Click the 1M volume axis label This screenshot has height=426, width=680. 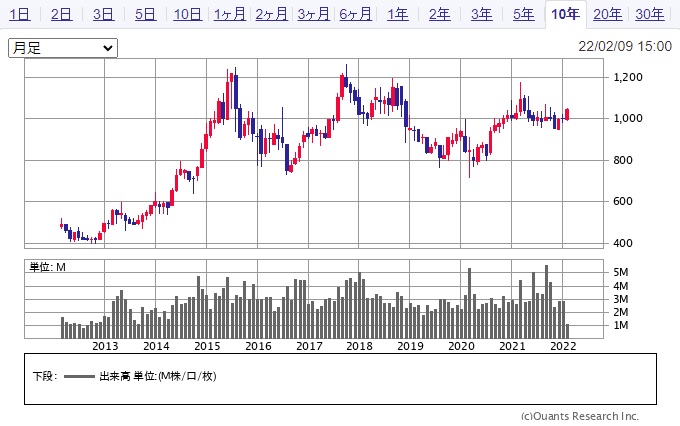[x=621, y=325]
